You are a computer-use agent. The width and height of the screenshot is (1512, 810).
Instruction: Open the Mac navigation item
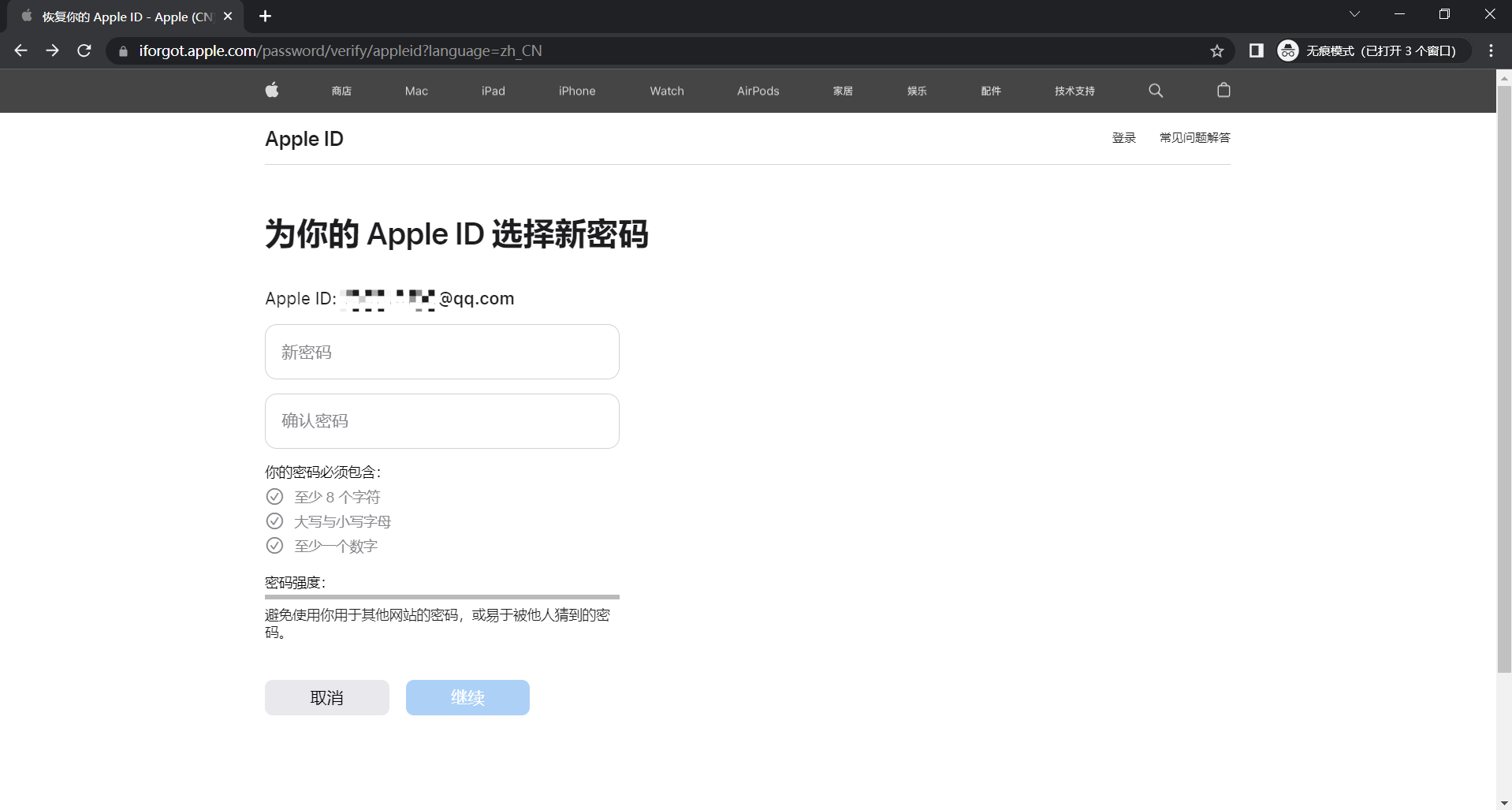tap(416, 91)
